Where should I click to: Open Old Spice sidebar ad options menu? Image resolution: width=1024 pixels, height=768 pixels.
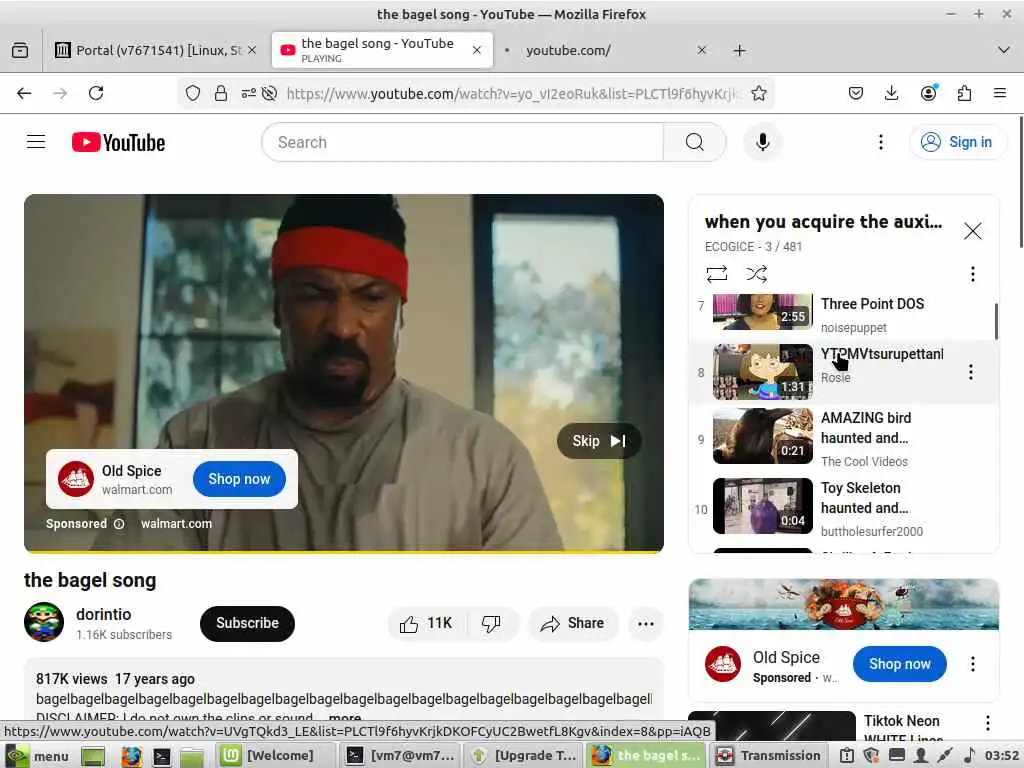pos(972,664)
